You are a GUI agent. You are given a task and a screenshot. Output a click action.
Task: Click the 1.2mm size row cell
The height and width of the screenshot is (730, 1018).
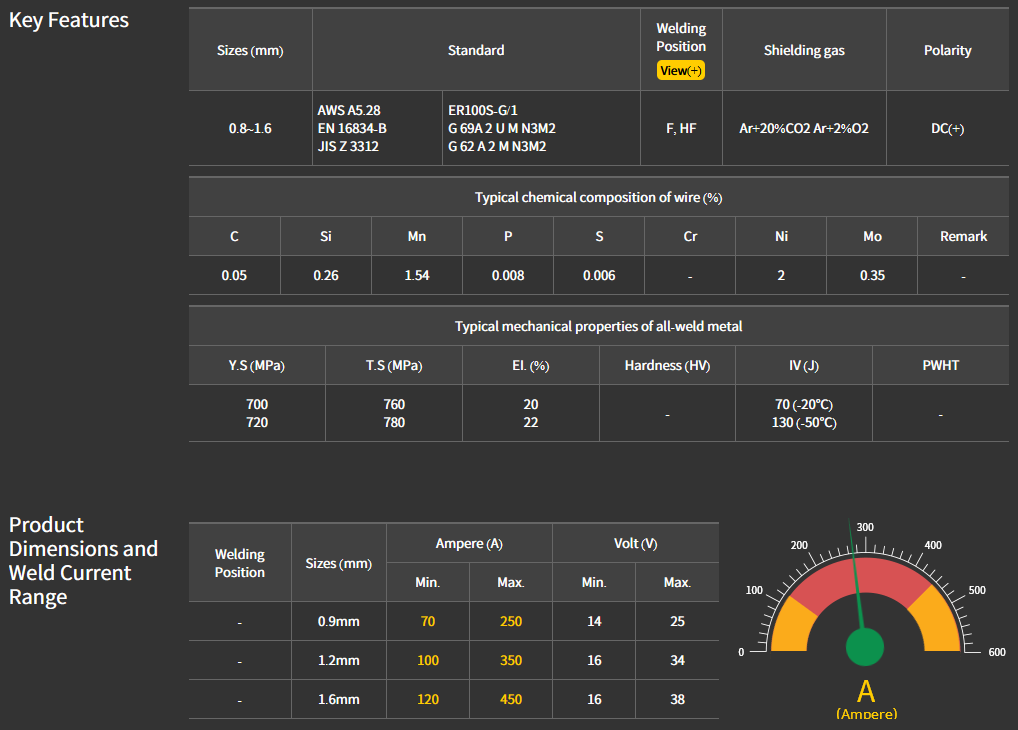(x=338, y=661)
